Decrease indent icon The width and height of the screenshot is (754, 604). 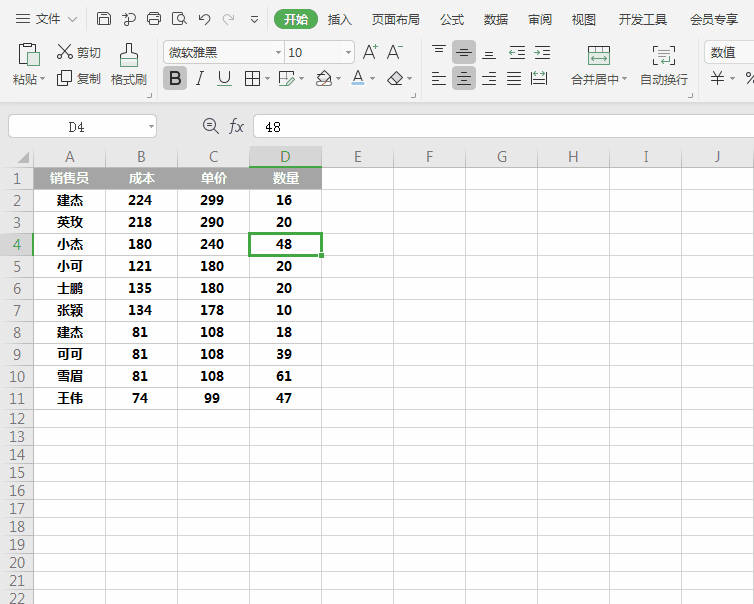[x=517, y=52]
